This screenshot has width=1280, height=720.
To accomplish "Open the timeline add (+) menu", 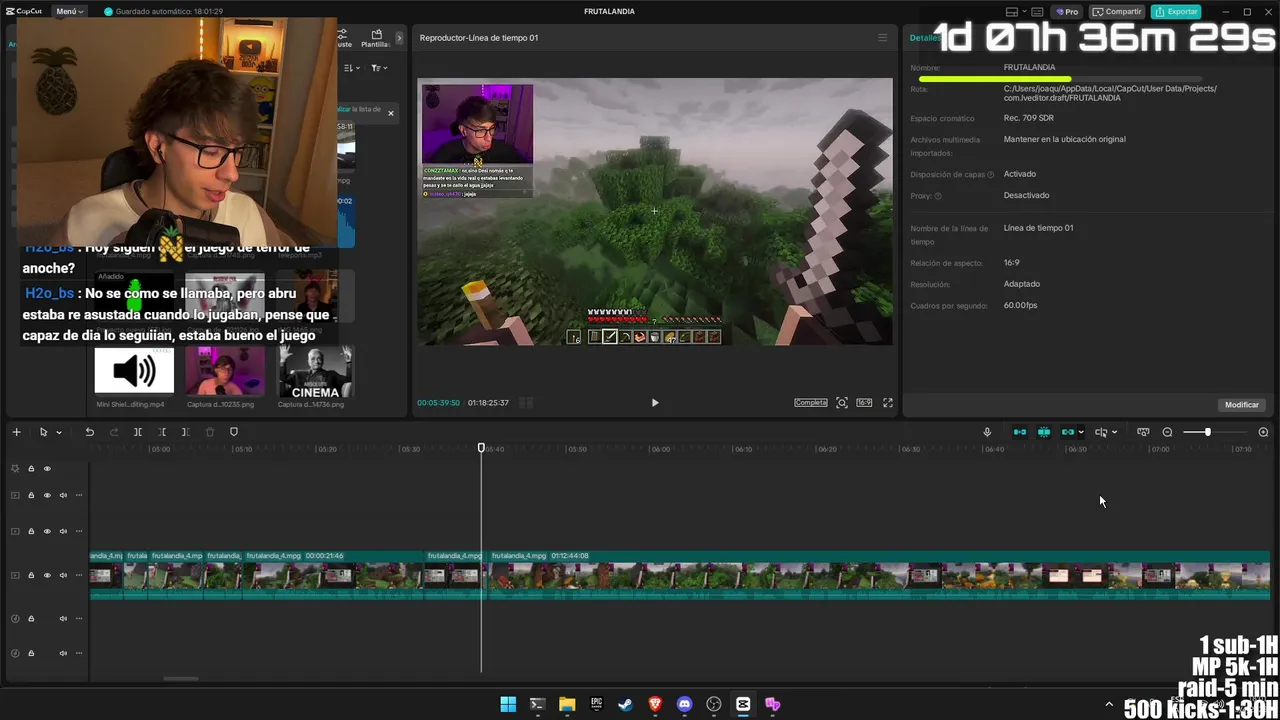I will click(16, 432).
